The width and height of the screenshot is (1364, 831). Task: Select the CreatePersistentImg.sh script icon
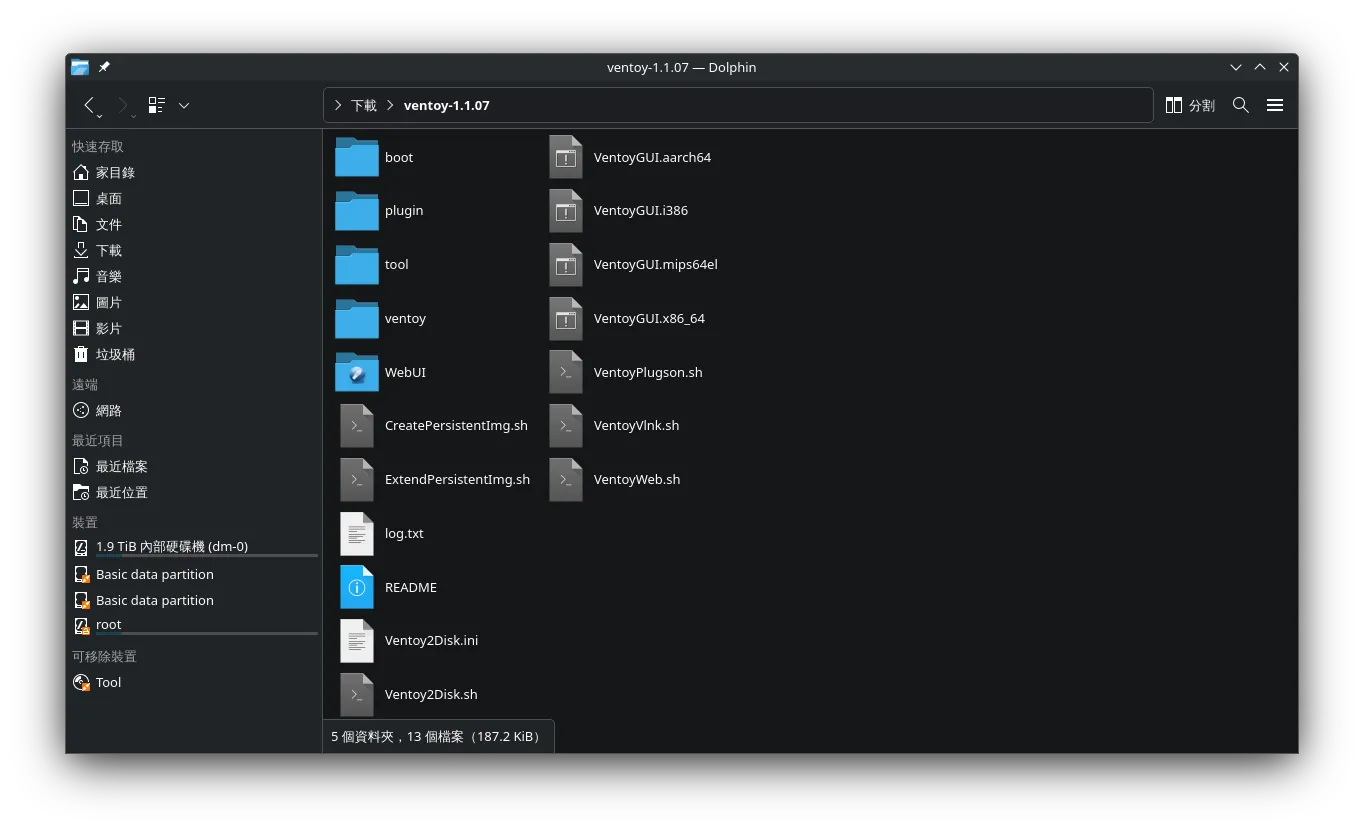[357, 426]
